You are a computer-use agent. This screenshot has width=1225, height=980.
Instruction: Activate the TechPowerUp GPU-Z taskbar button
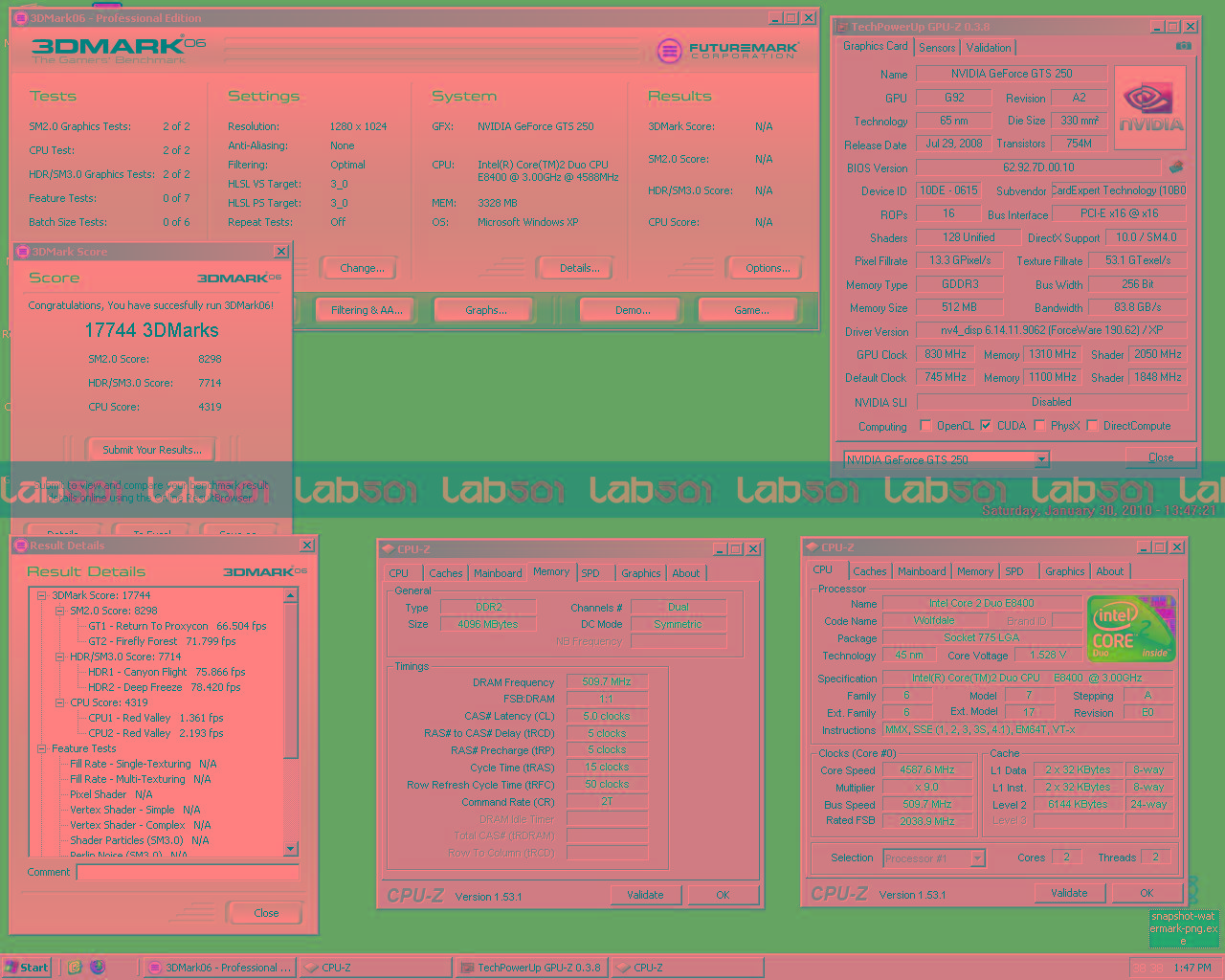point(530,968)
